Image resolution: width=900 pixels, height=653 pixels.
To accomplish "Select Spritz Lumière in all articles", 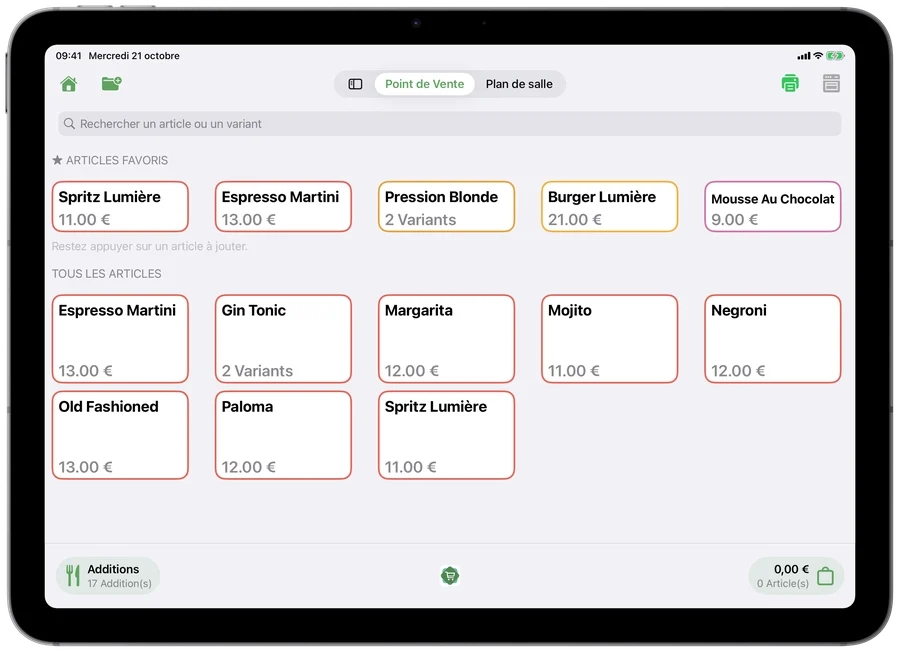I will click(x=446, y=435).
